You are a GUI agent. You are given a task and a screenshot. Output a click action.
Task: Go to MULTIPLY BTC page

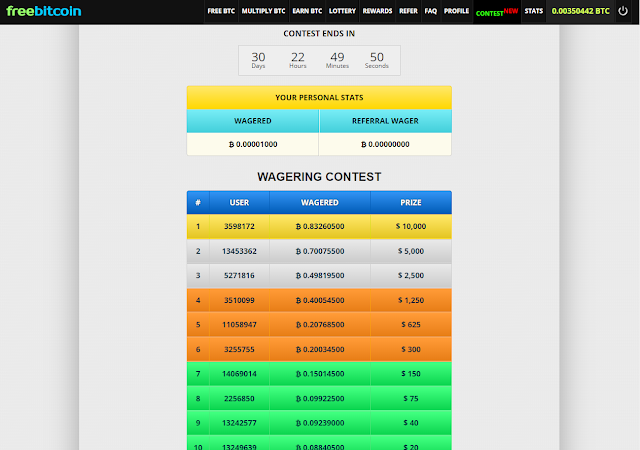[263, 11]
